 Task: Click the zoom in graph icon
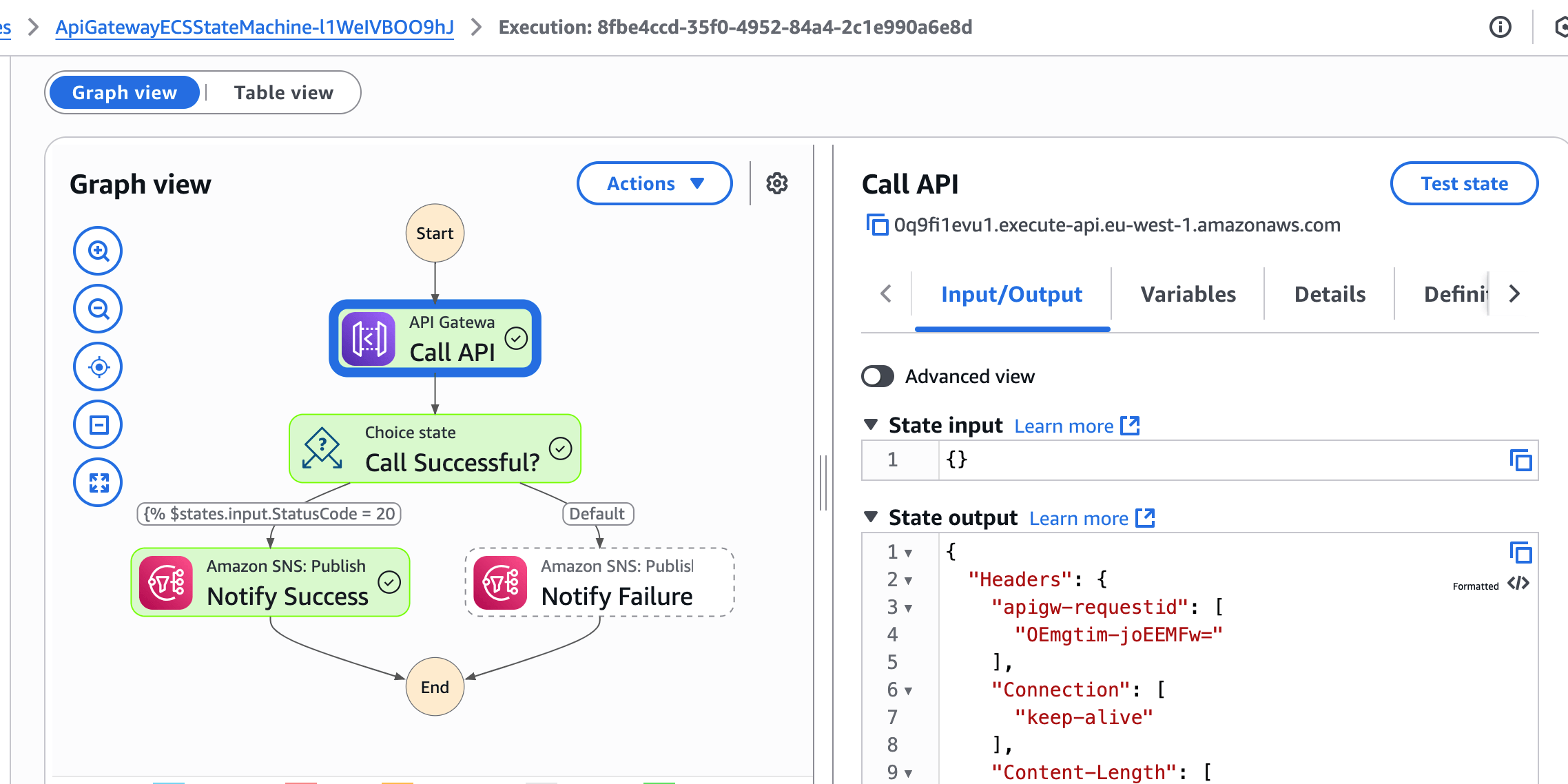[98, 251]
